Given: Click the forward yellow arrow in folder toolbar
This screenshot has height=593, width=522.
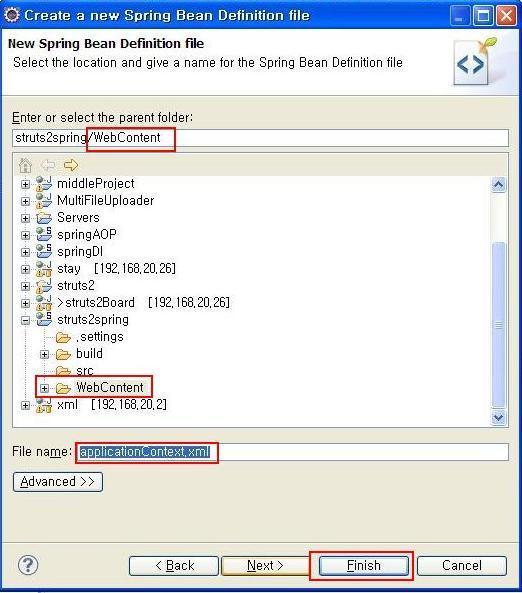Looking at the screenshot, I should tap(71, 165).
